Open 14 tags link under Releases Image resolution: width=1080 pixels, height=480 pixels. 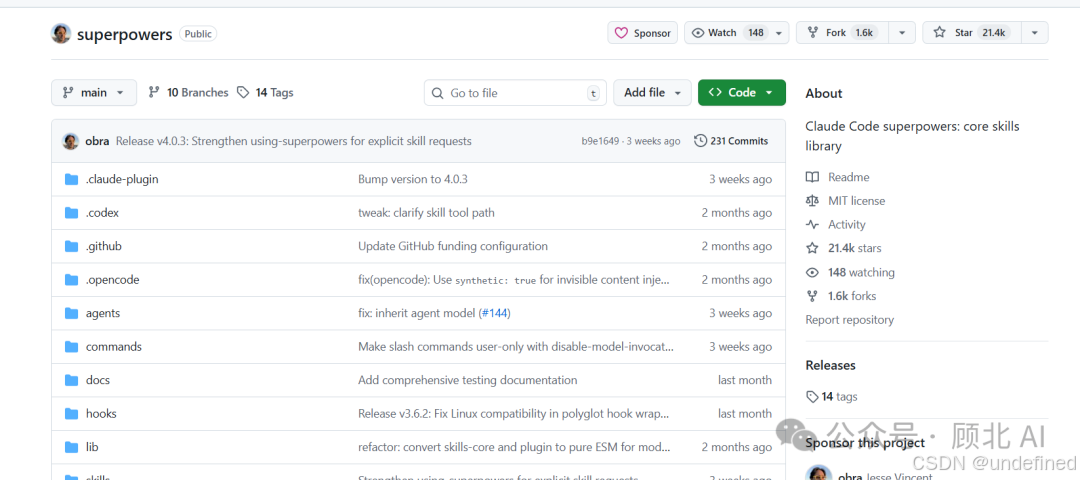[x=831, y=397]
